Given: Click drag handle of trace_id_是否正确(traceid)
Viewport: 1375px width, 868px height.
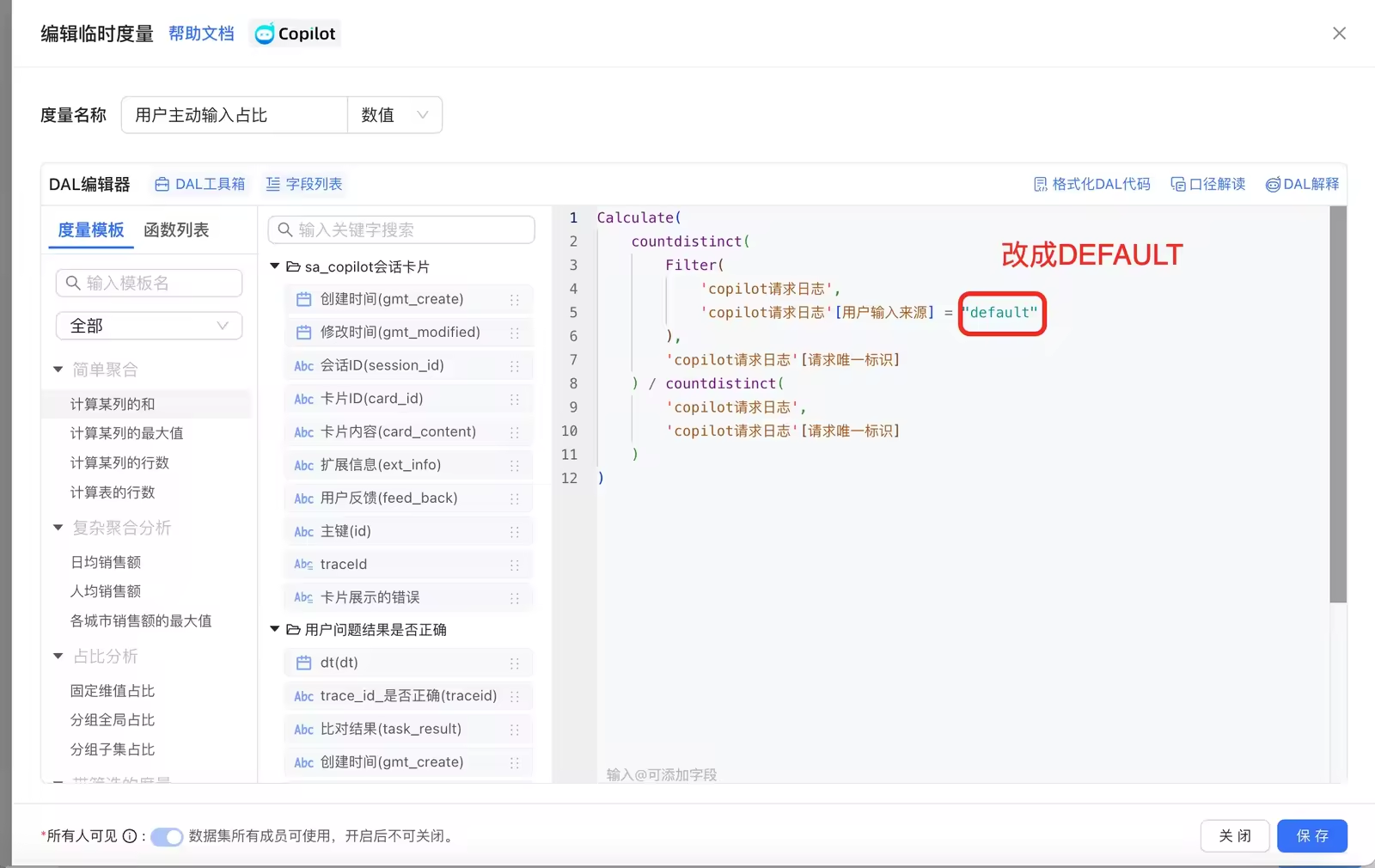Looking at the screenshot, I should [x=515, y=696].
